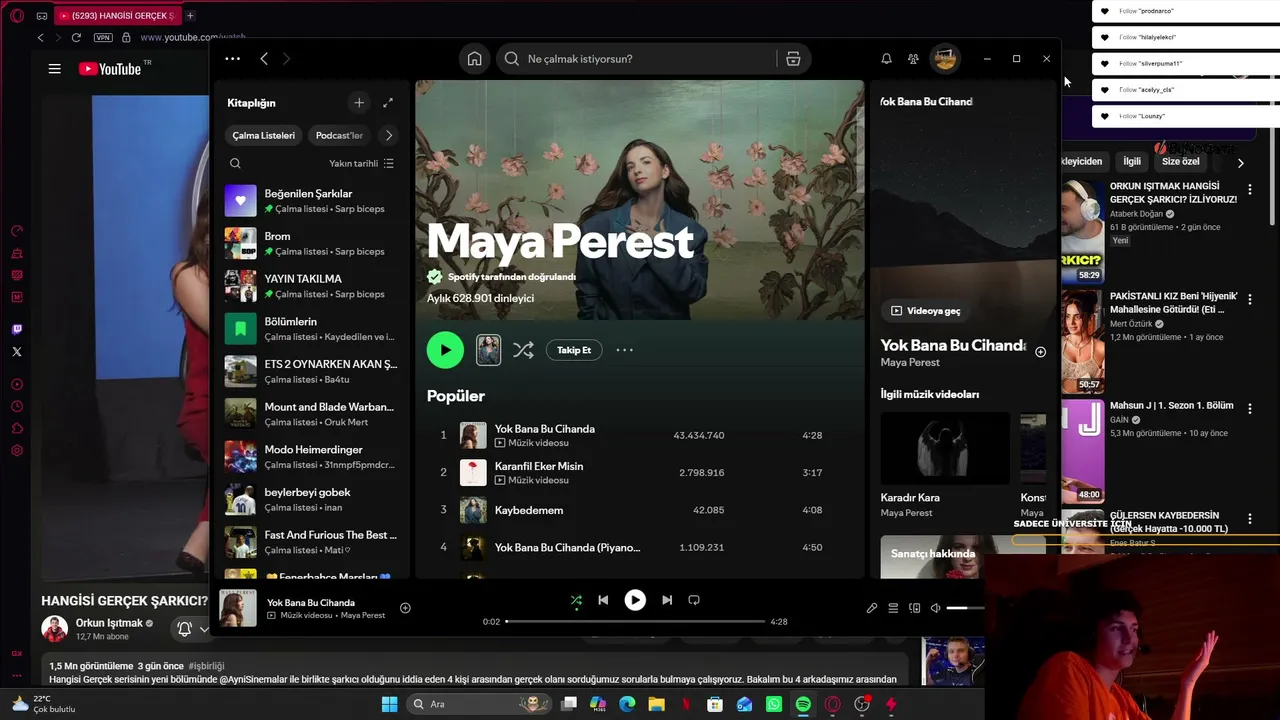Open WhatsApp from the Windows taskbar
The width and height of the screenshot is (1280, 720).
[x=774, y=704]
